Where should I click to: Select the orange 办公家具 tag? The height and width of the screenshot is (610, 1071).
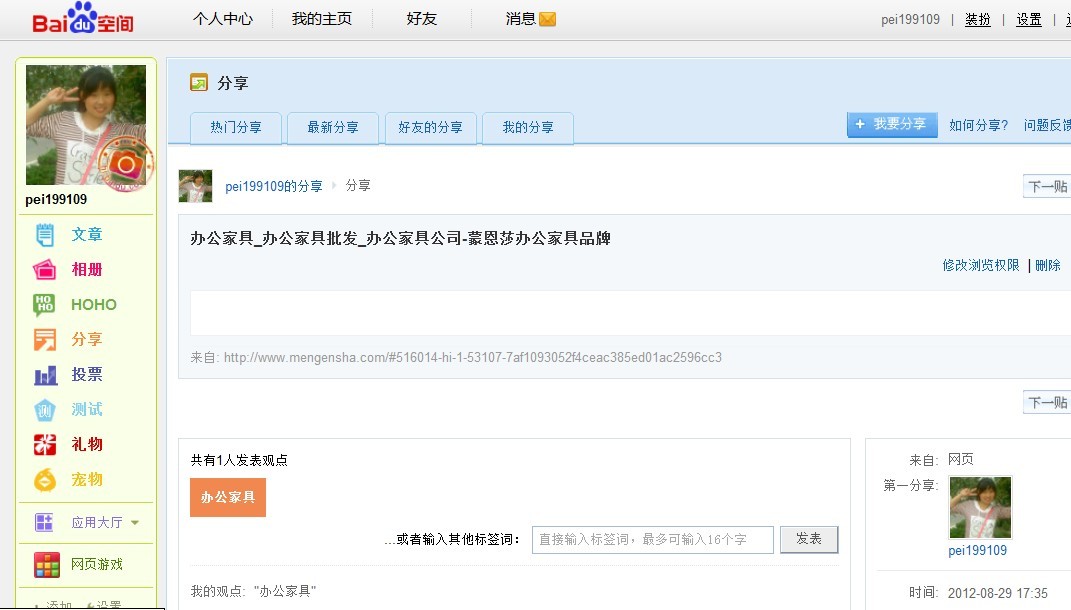[x=227, y=497]
